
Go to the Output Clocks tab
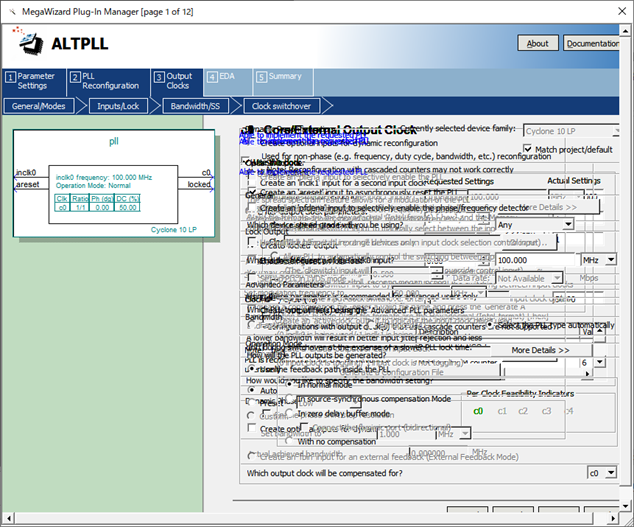[174, 81]
